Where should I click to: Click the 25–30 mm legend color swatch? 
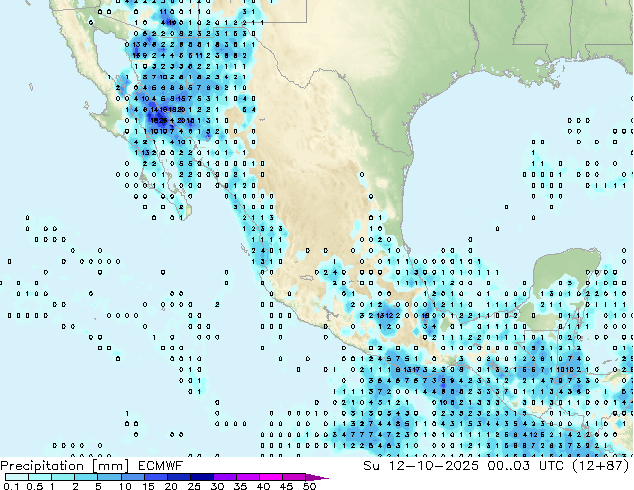pyautogui.click(x=202, y=477)
